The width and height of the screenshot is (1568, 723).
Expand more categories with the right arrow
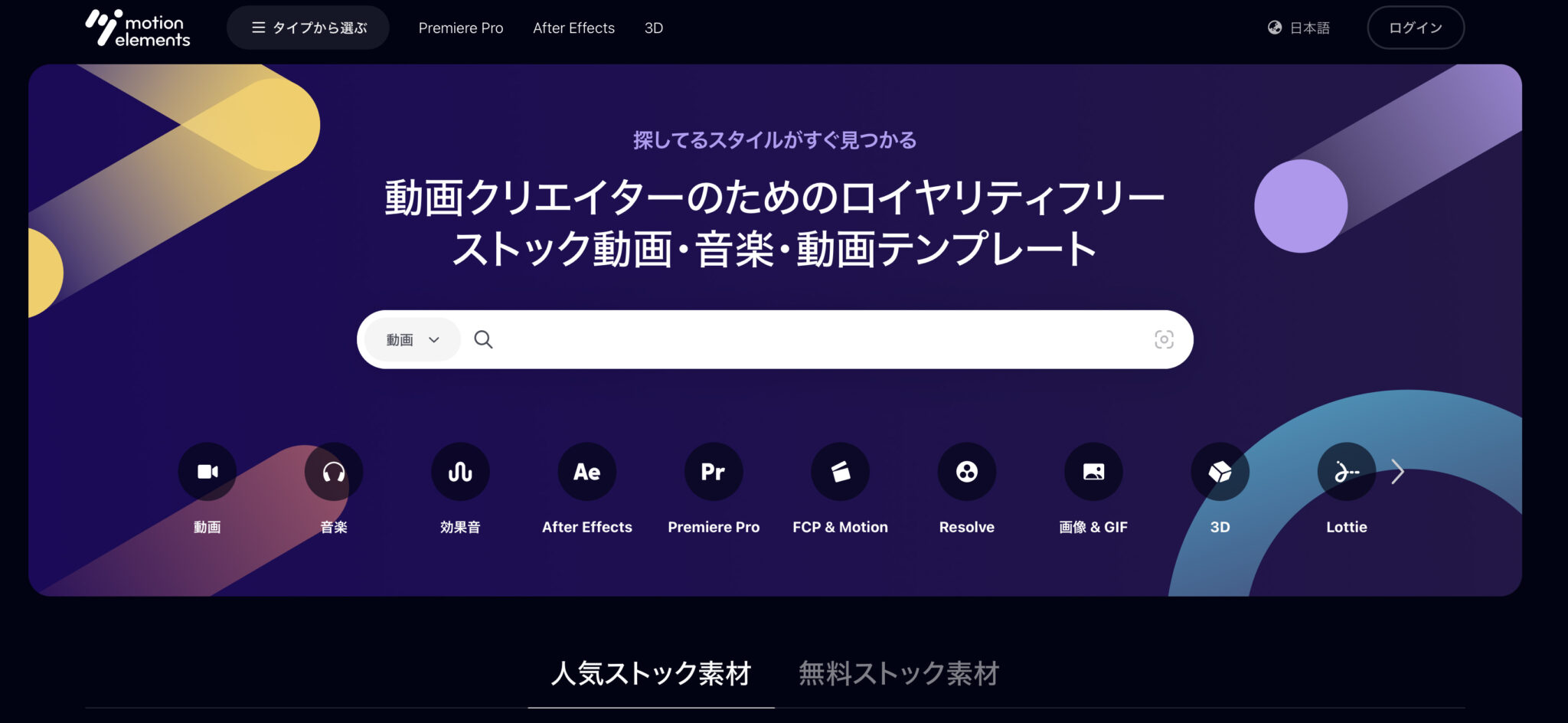(x=1399, y=471)
